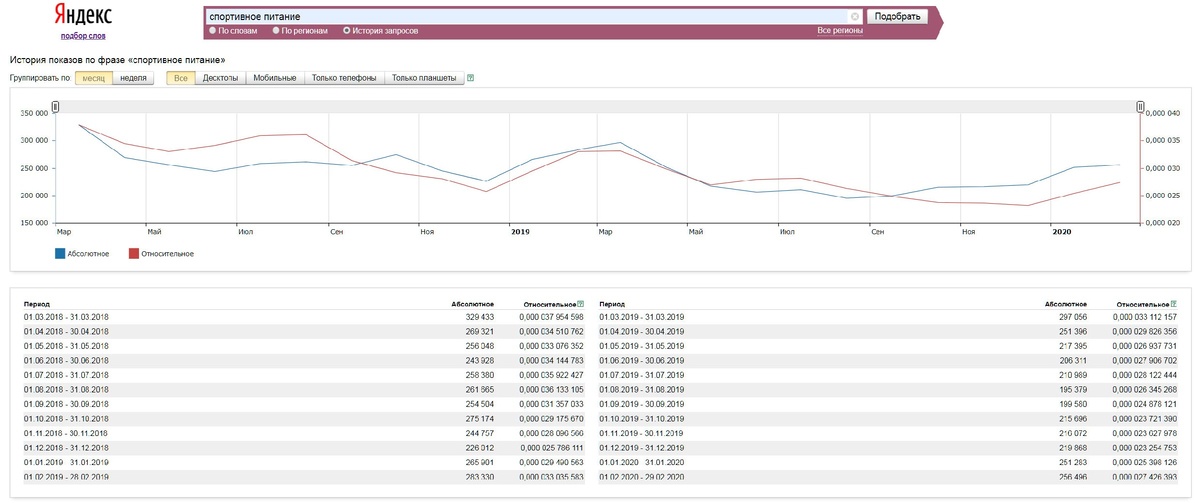Open the Все регионы region selector

[x=840, y=31]
